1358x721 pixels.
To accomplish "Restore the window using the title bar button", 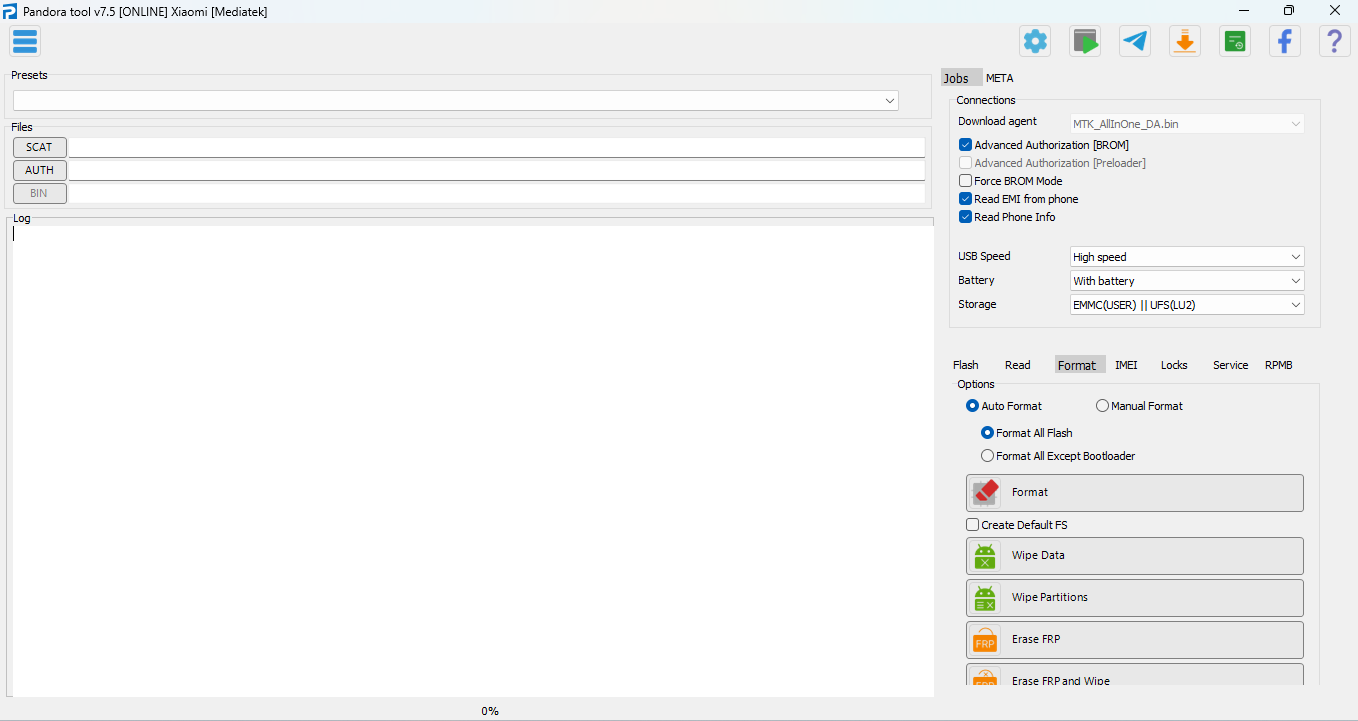I will (x=1289, y=11).
